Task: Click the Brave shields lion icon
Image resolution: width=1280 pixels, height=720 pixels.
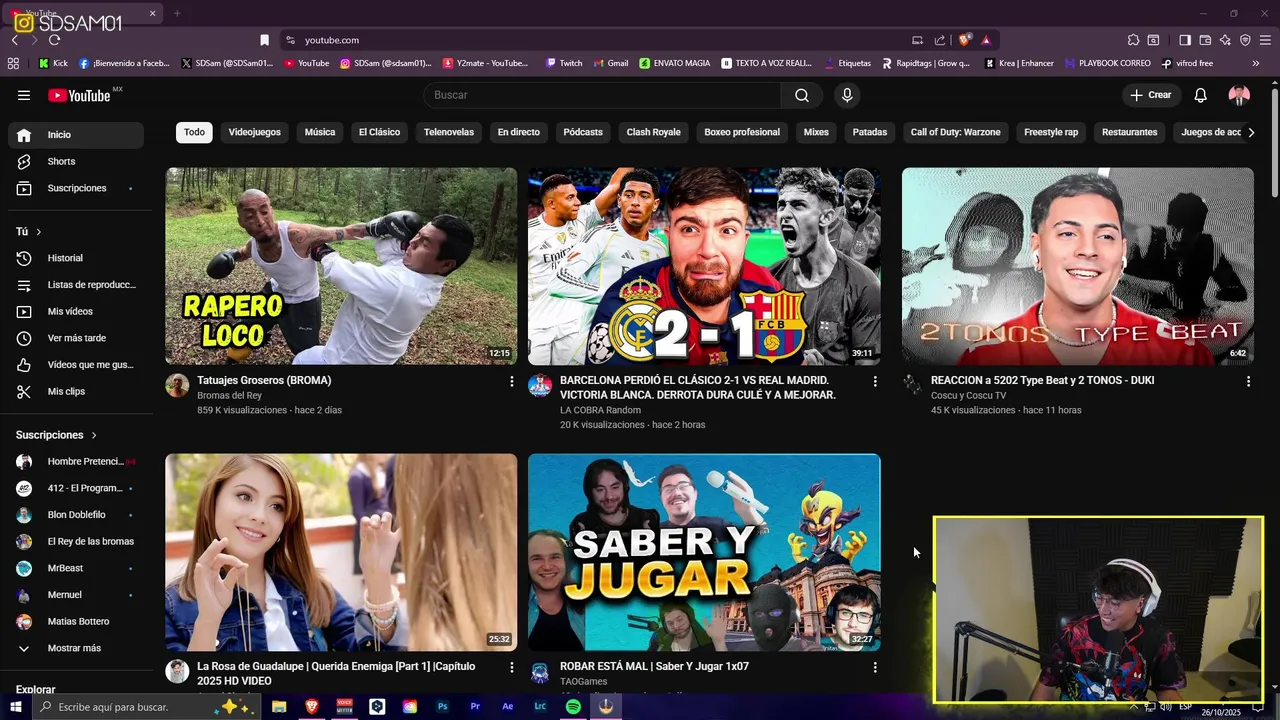Action: coord(964,40)
